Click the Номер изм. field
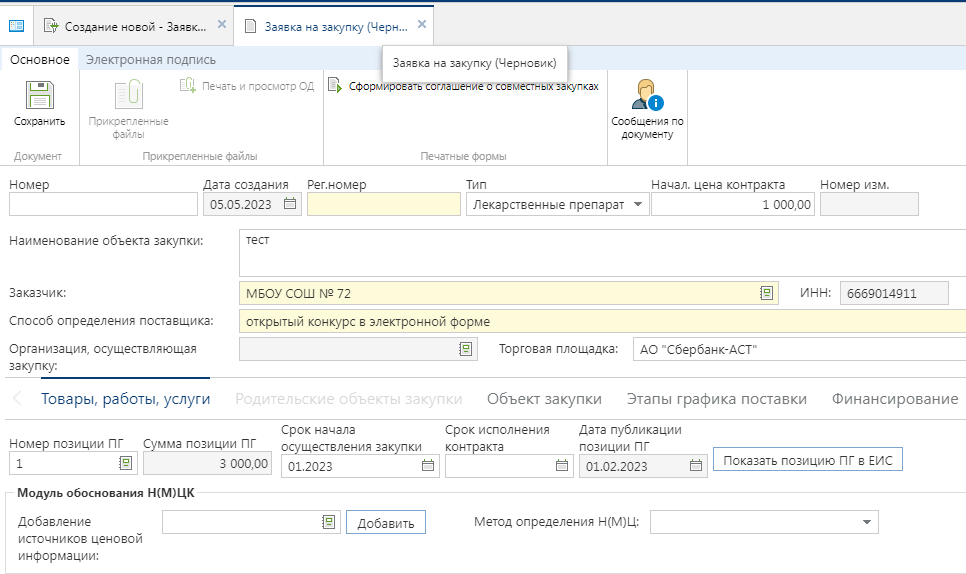 tap(869, 204)
